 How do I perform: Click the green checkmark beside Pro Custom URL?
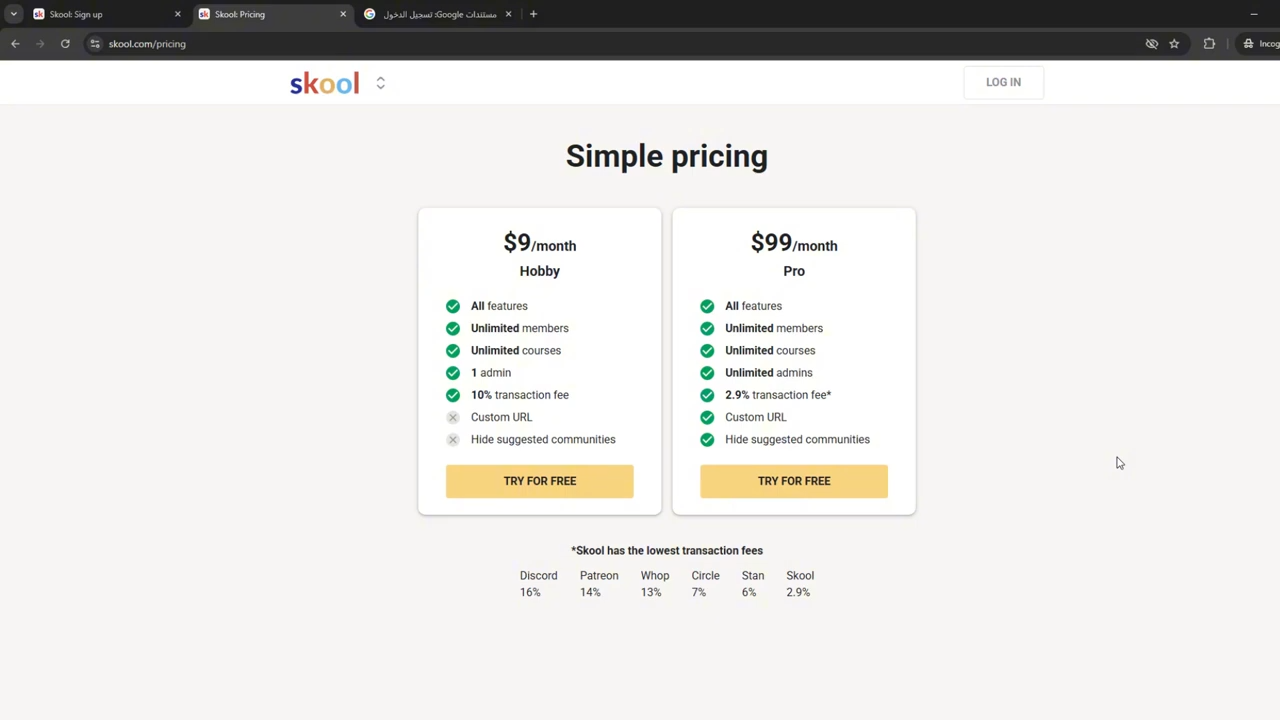(707, 417)
